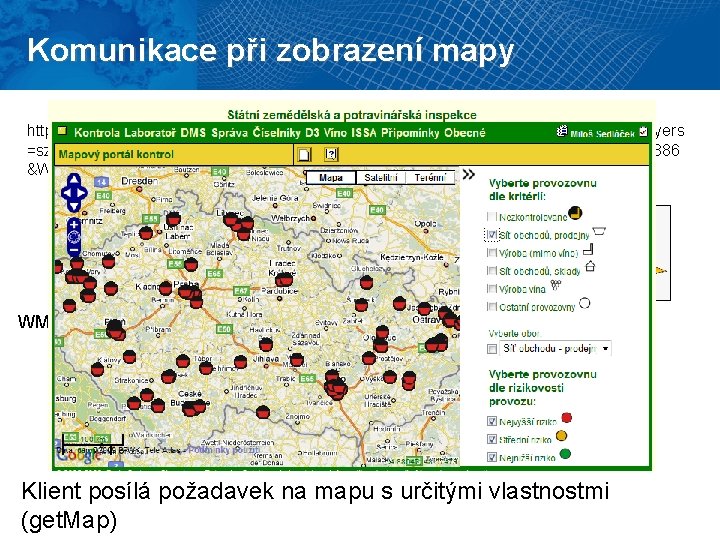Viewport: 720px width, 540px height.
Task: Open the Laboratoř menu
Action: 150,133
